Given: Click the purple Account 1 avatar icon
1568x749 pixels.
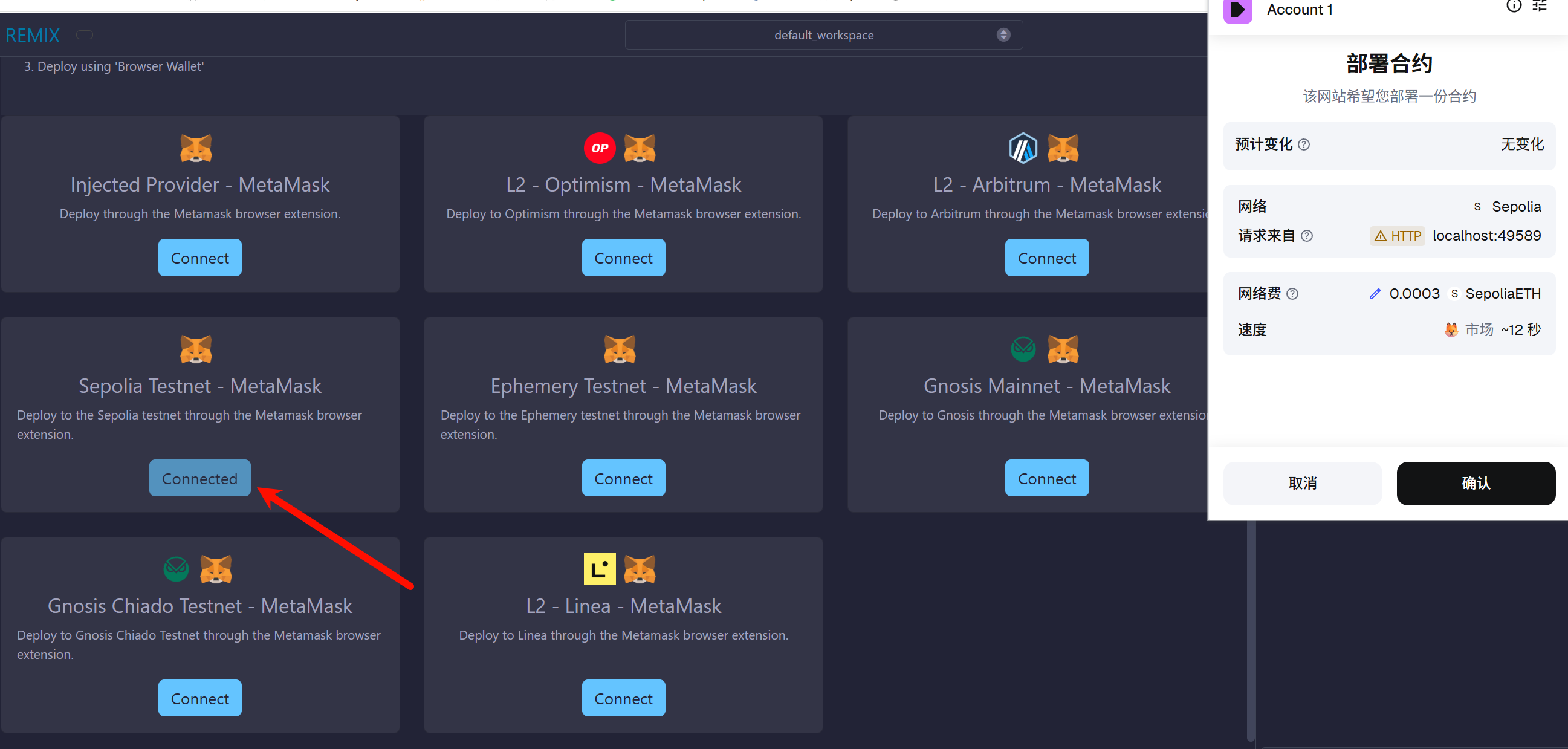Looking at the screenshot, I should 1237,10.
